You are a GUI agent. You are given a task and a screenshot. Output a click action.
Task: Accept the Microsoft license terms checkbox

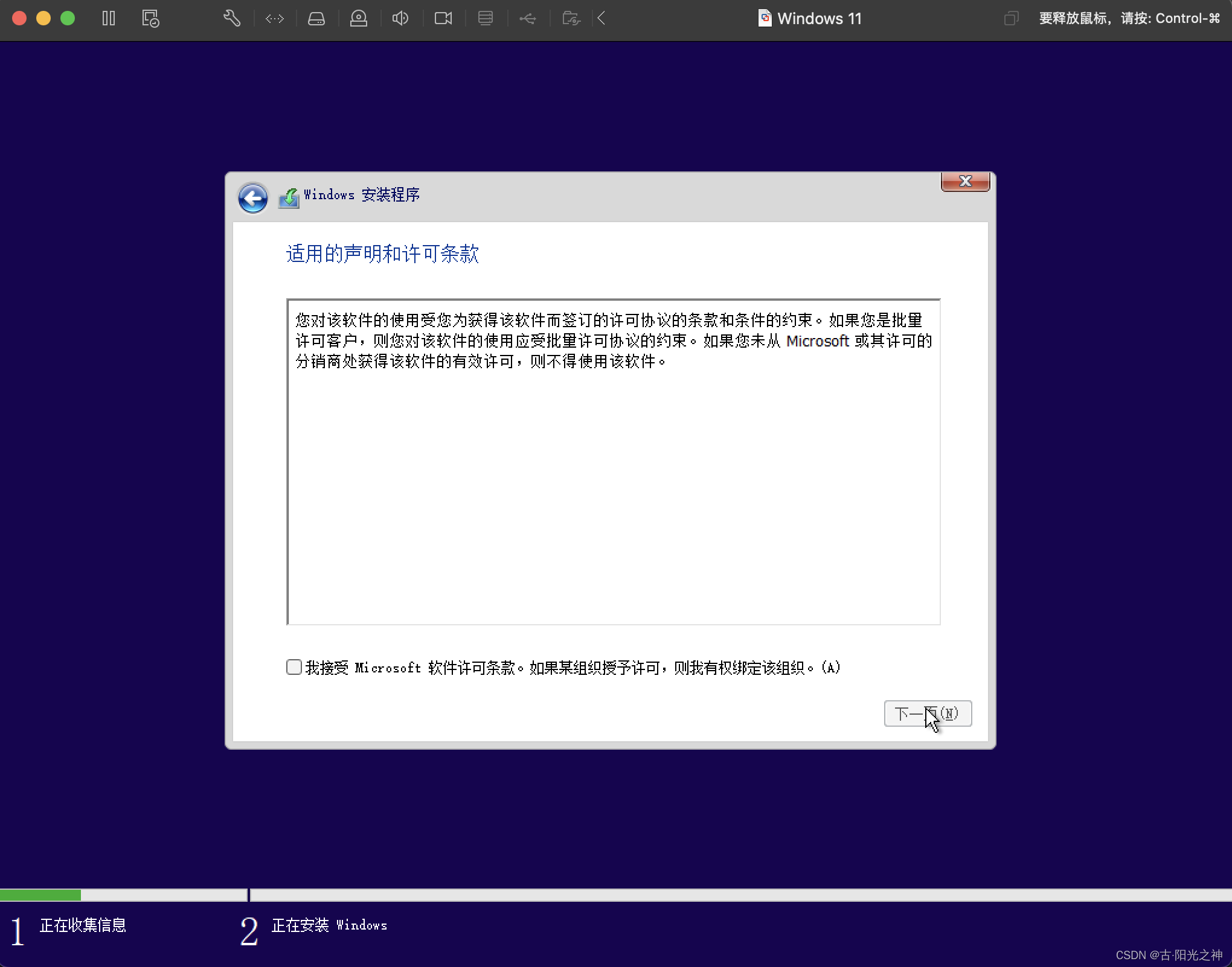294,667
